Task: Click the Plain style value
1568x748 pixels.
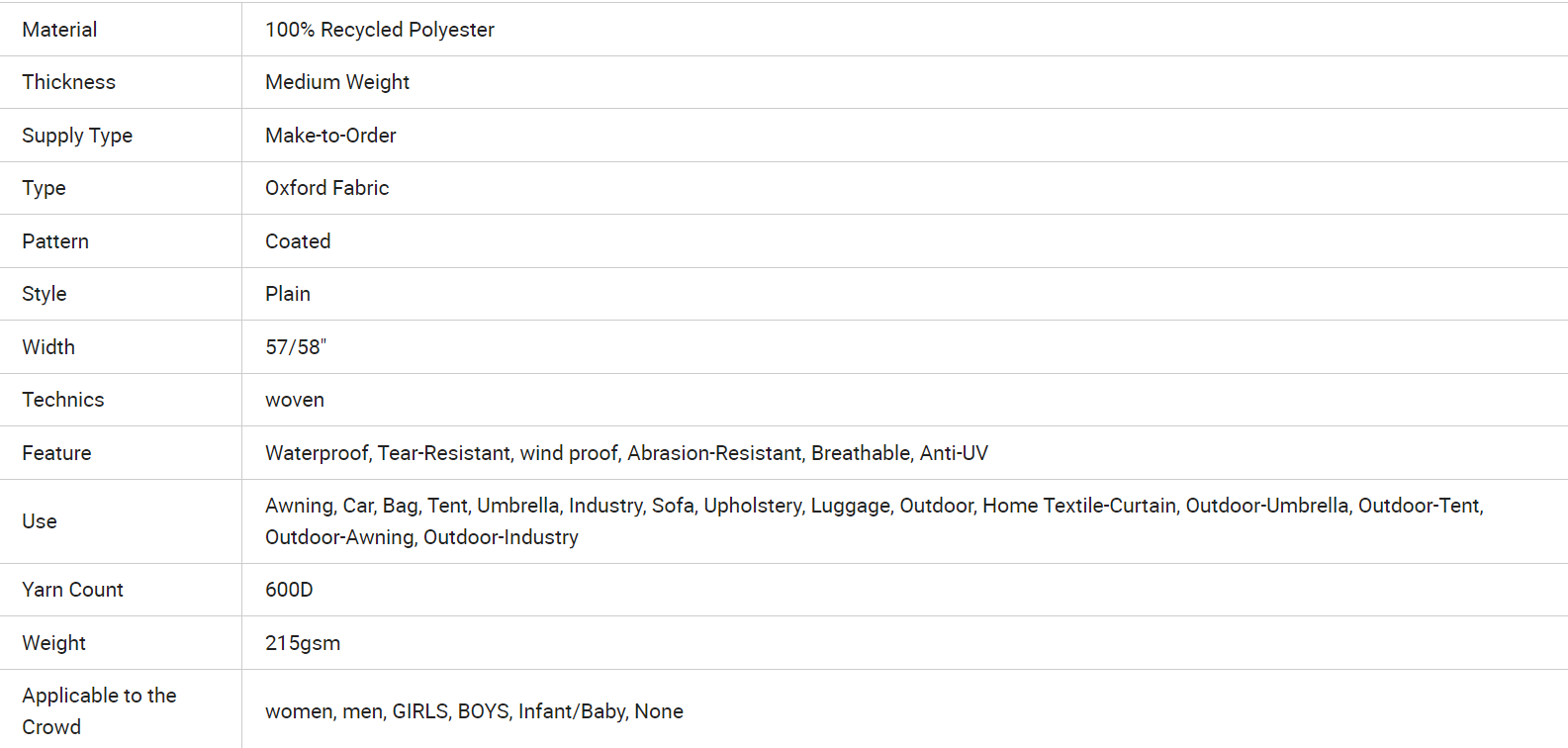Action: [x=288, y=294]
